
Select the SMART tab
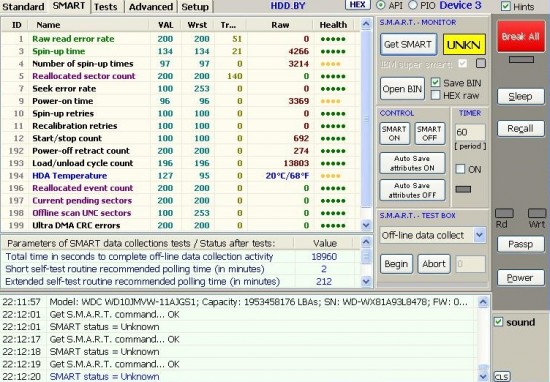pos(69,6)
